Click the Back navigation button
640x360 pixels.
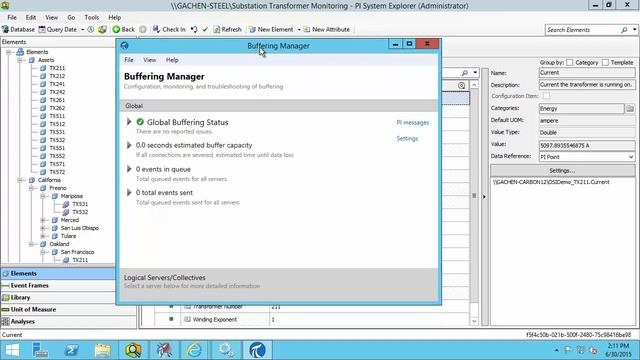pos(123,29)
